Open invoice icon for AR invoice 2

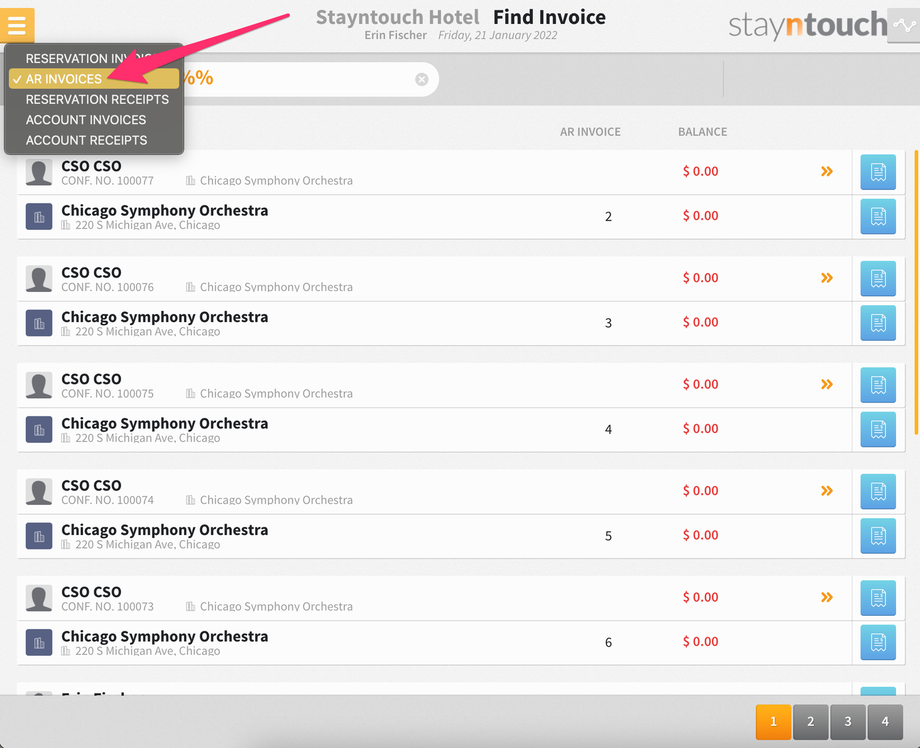point(878,216)
